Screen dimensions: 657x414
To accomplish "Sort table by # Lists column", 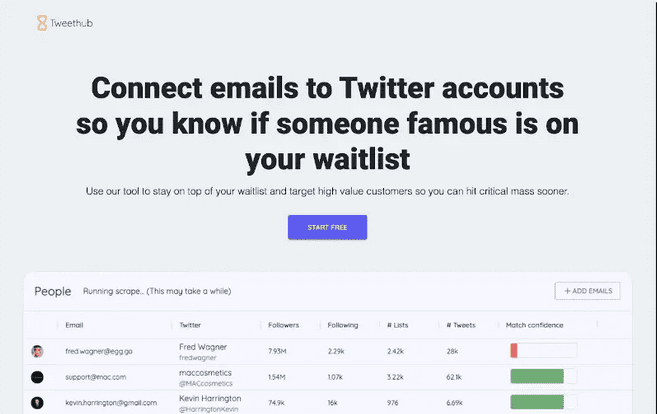I will (x=398, y=325).
